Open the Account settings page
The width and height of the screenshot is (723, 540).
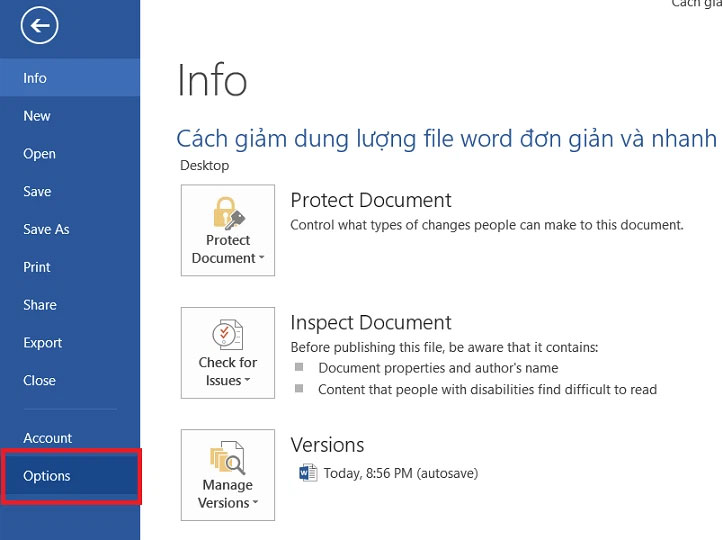48,438
